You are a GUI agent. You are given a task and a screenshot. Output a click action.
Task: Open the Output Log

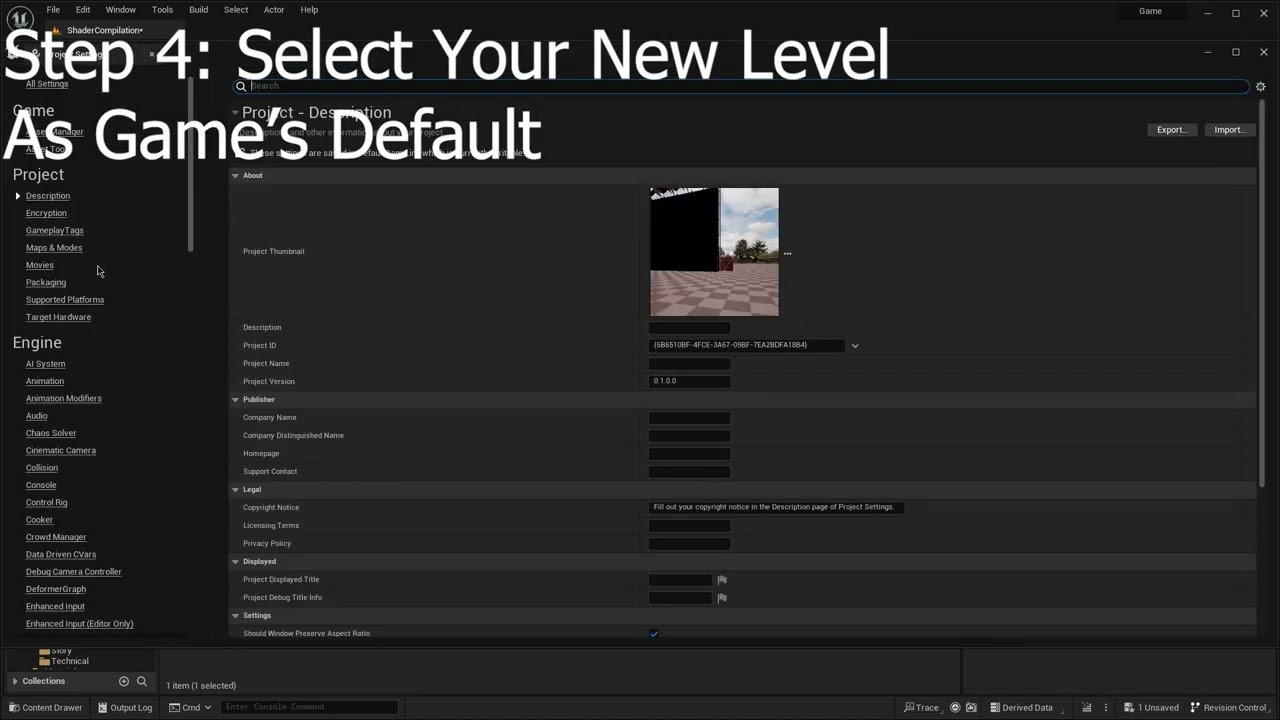pos(125,708)
